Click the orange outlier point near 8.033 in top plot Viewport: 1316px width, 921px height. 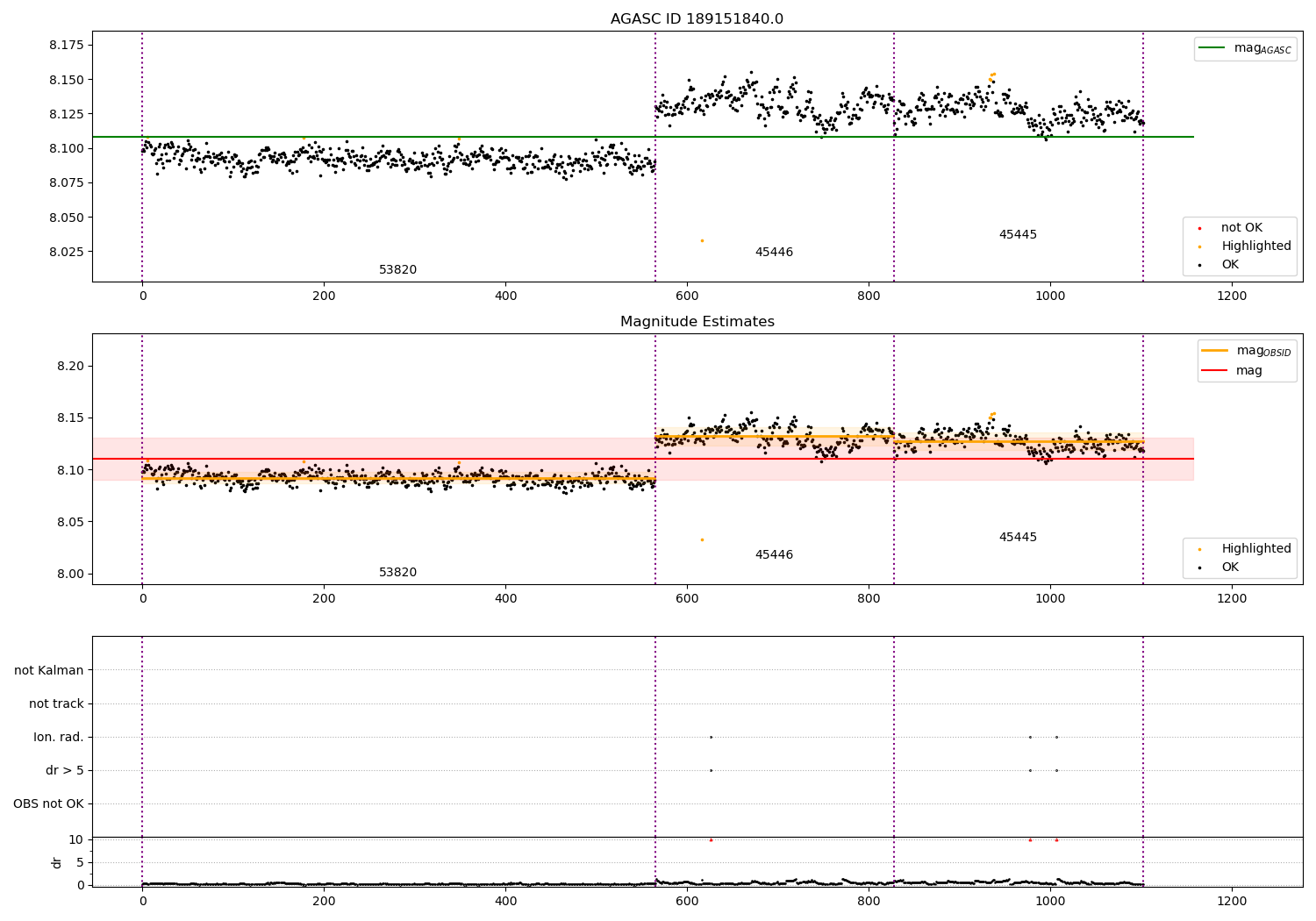[x=702, y=240]
